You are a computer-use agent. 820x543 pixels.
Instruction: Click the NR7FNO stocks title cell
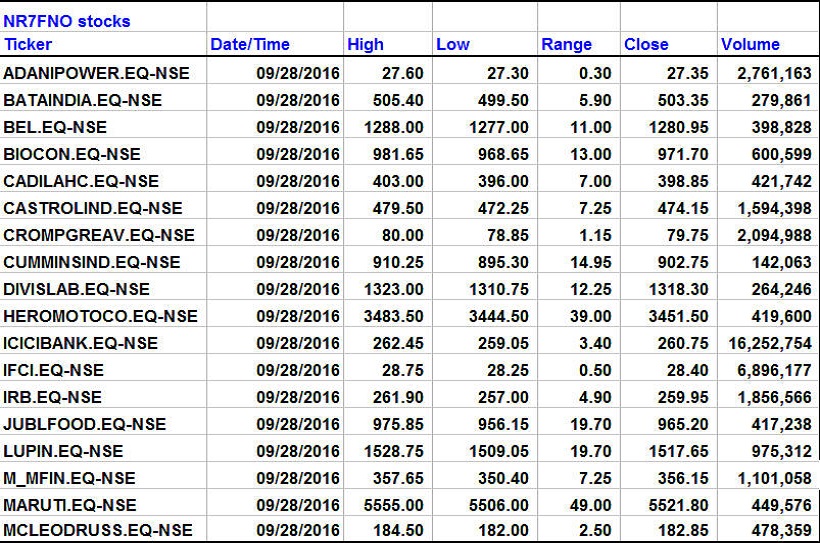pos(67,21)
